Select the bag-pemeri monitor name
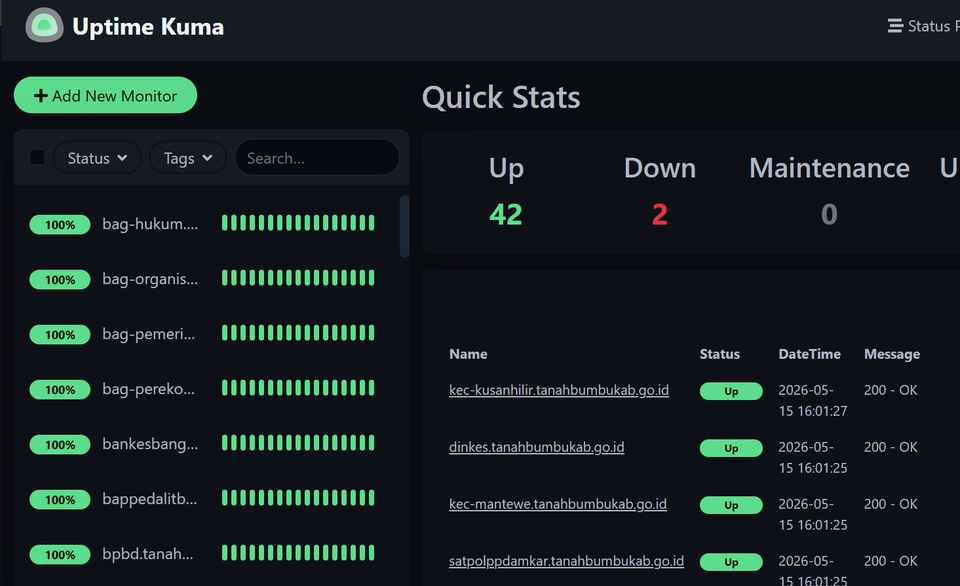The width and height of the screenshot is (960, 586). (149, 334)
